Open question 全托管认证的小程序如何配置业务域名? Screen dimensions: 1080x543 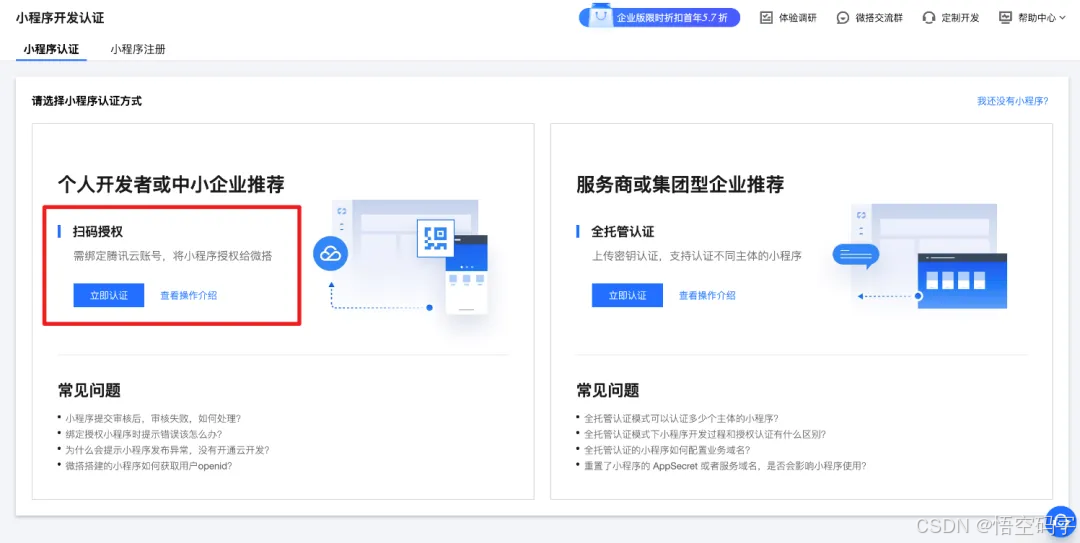[x=667, y=449]
